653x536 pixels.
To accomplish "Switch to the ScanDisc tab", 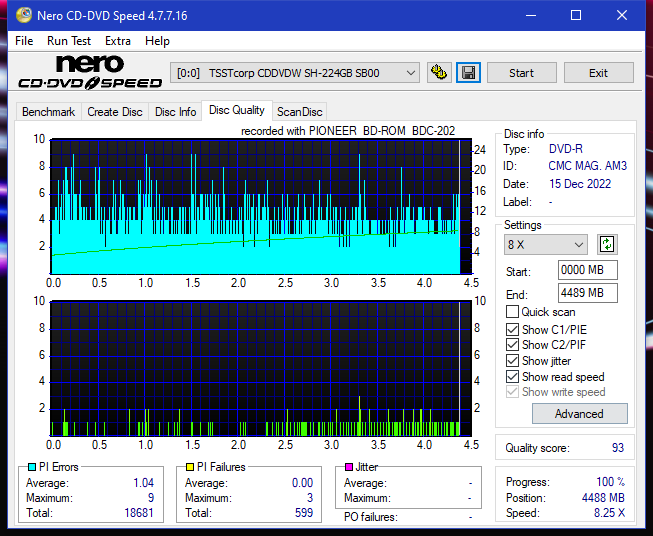I will pos(299,112).
